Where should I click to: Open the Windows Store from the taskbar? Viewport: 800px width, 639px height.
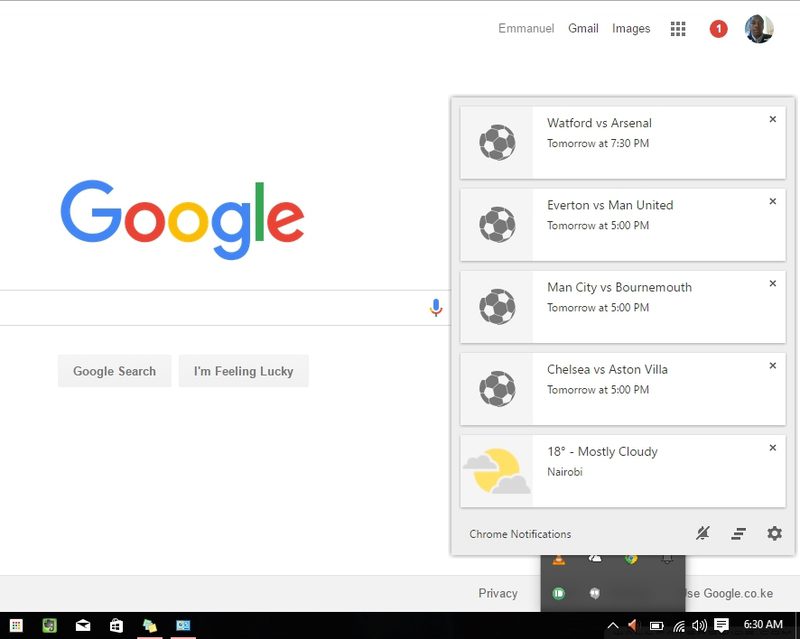(116, 625)
